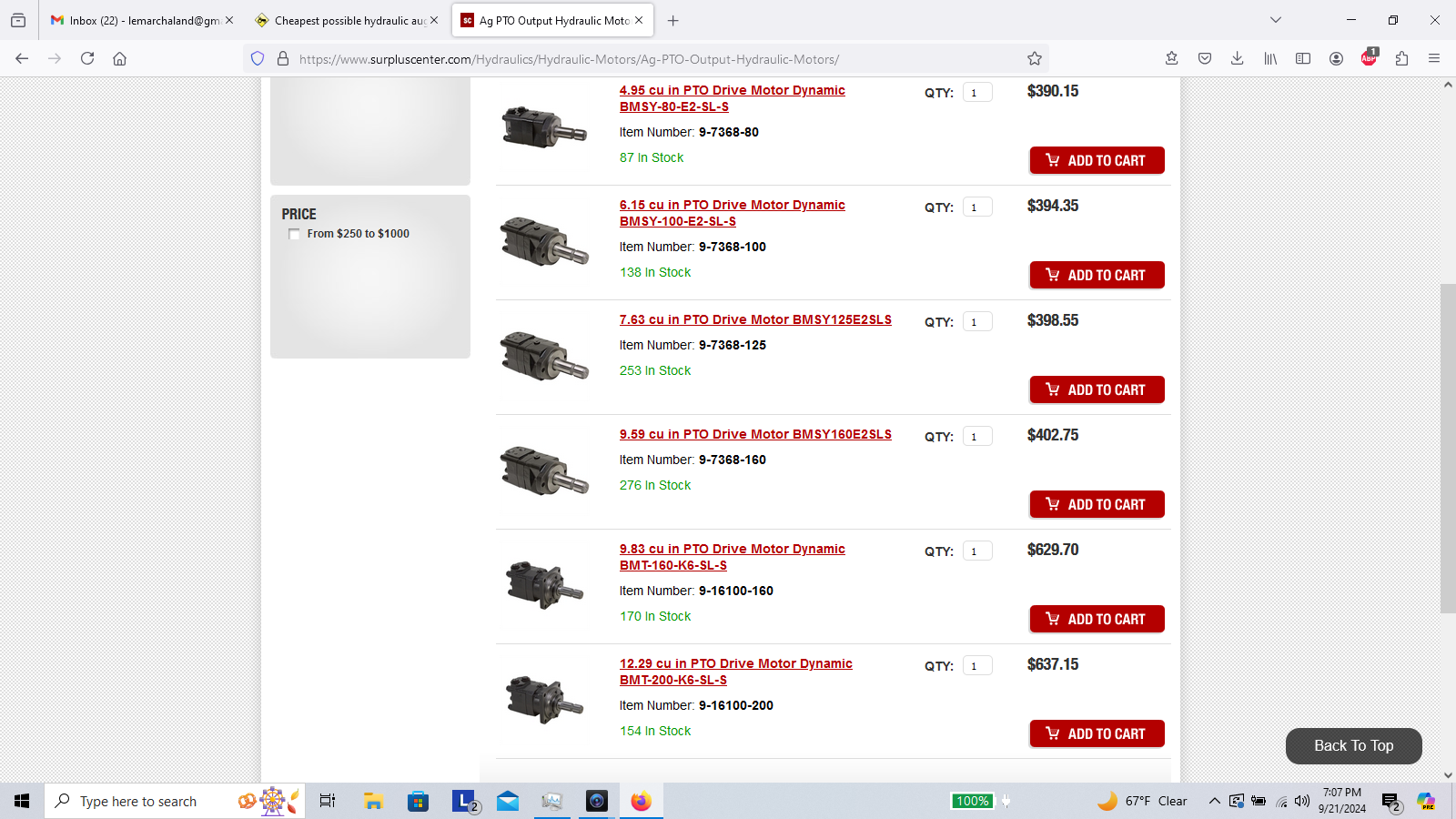The image size is (1456, 819).
Task: Open a new browser tab
Action: (x=673, y=20)
